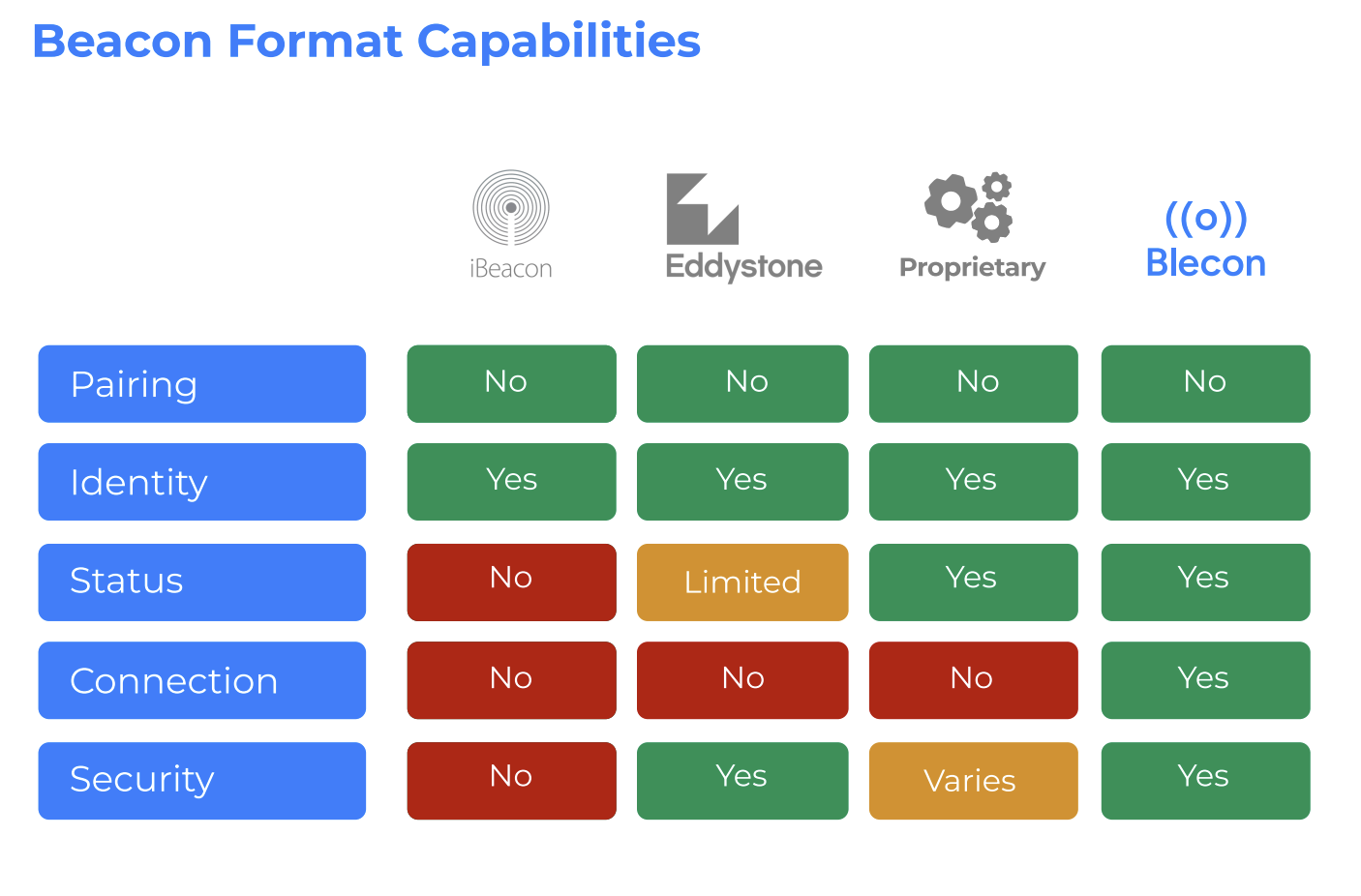Click the Security row label
The image size is (1361, 896).
coord(201,780)
